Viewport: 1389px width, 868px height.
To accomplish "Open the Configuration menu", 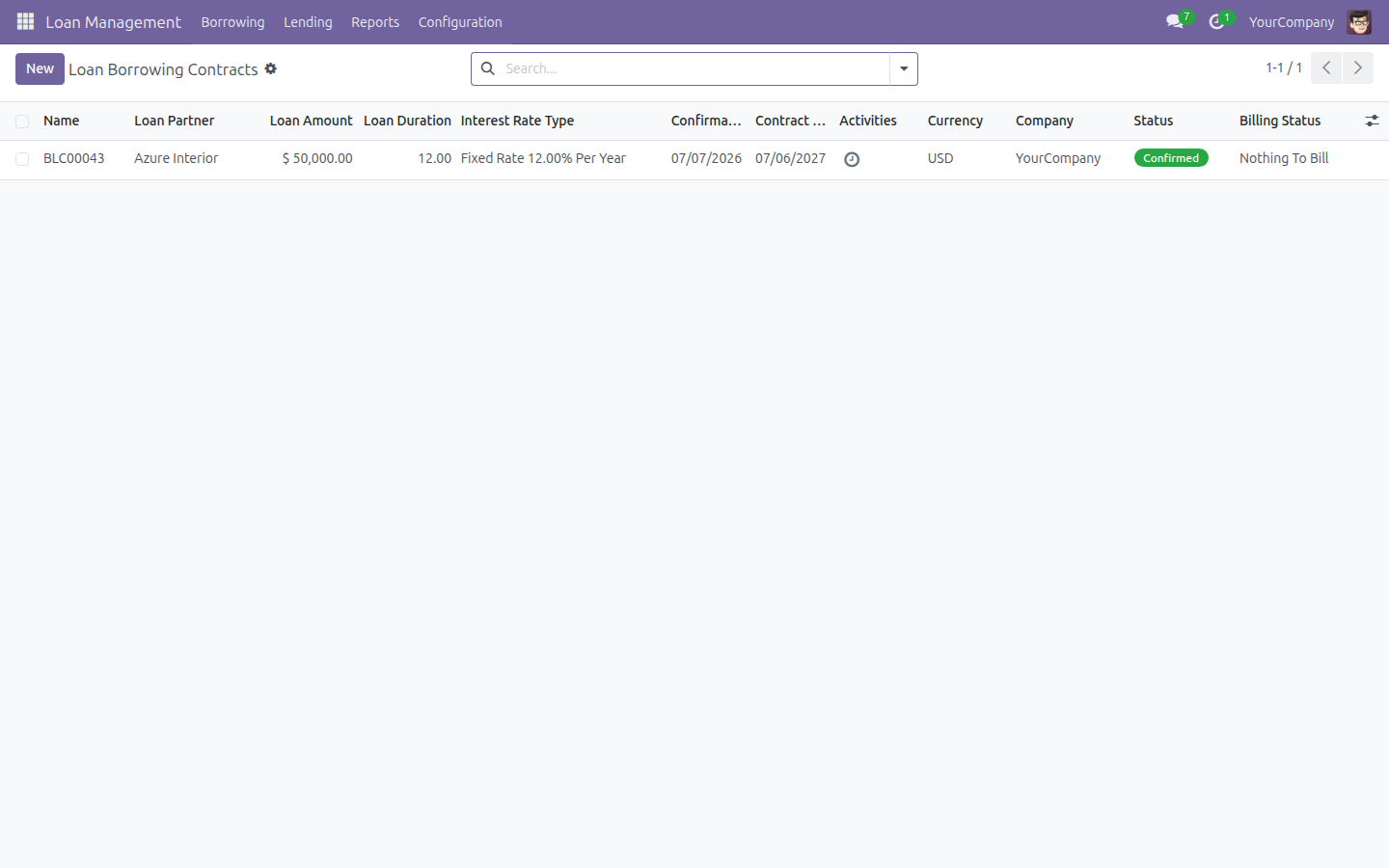I will click(x=460, y=21).
